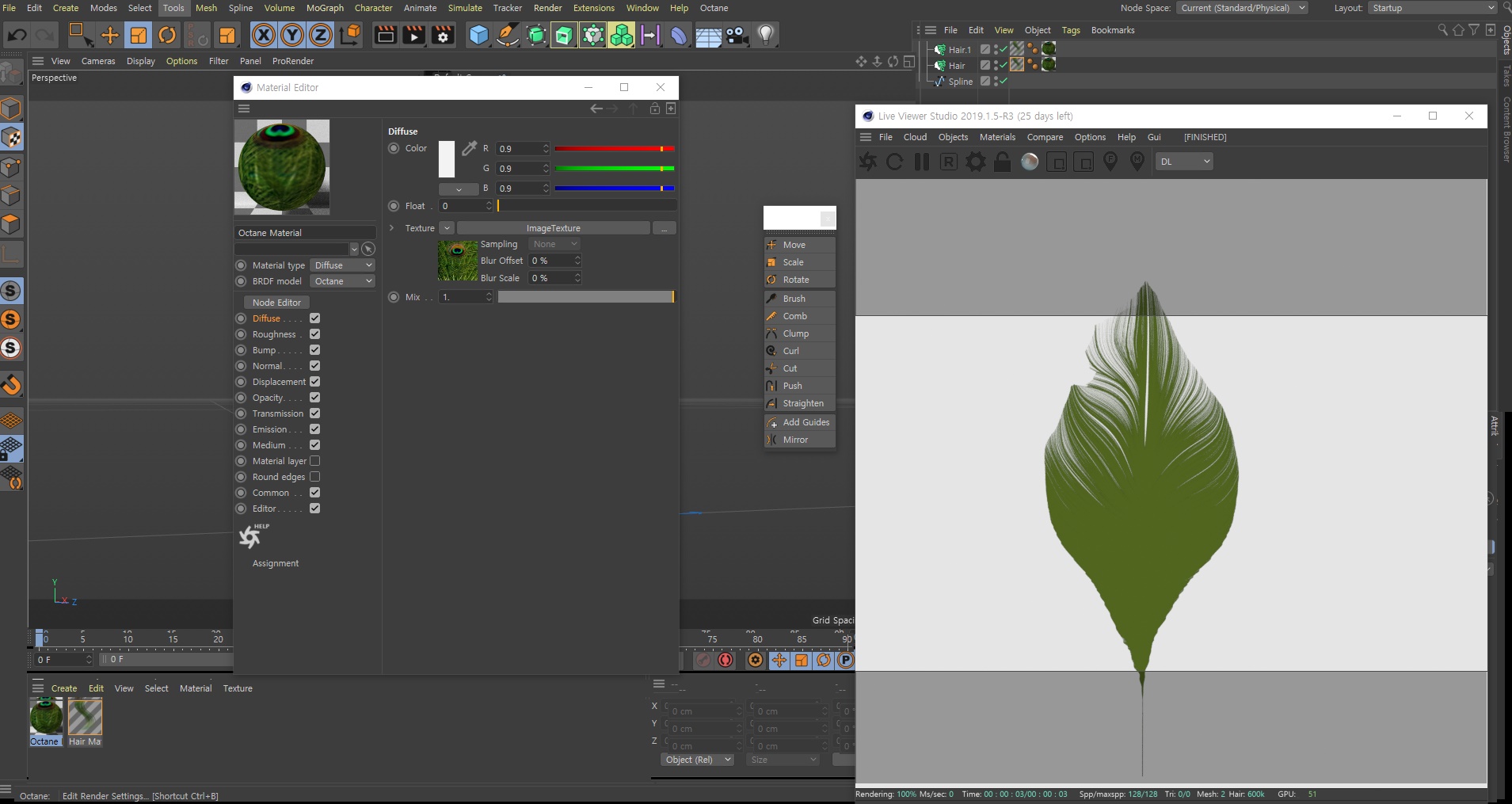Expand the Texture section chevron
The image size is (1512, 804).
point(391,228)
